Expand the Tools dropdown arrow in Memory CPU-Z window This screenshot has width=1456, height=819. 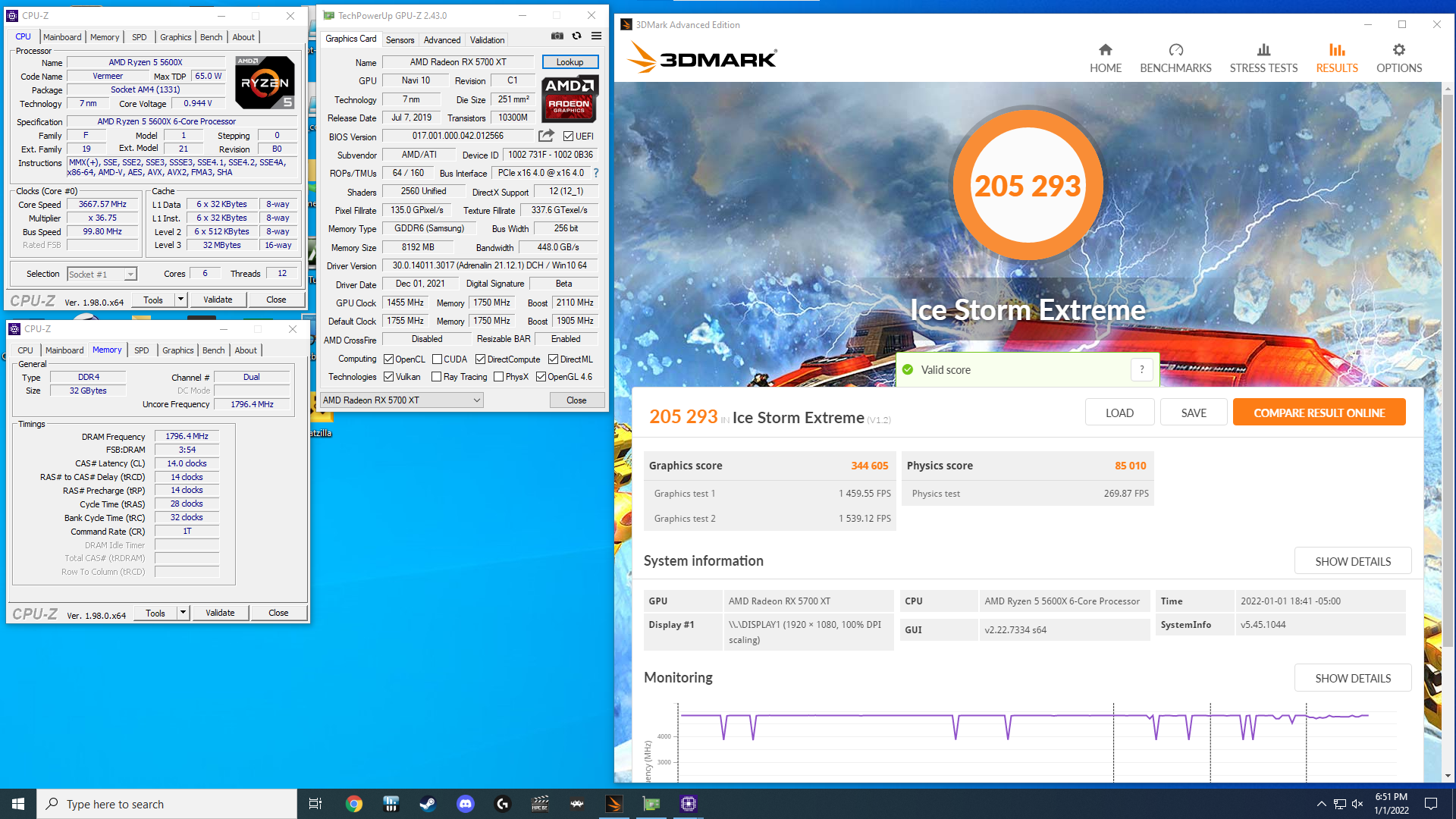pyautogui.click(x=183, y=613)
